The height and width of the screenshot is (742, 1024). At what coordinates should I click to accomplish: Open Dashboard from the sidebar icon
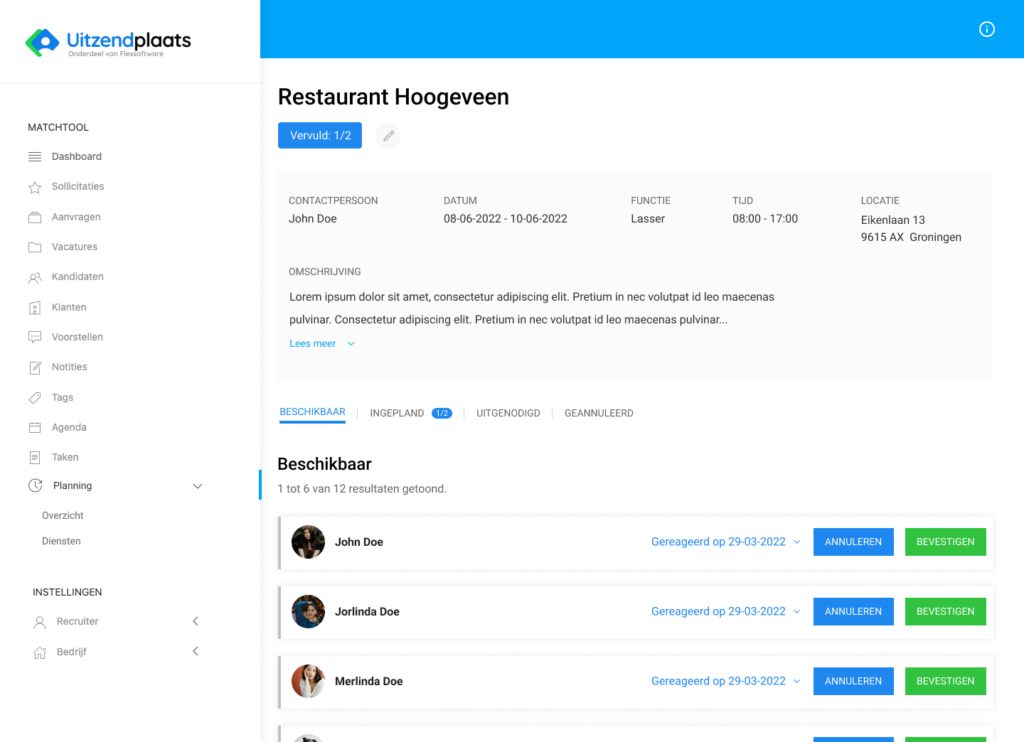[35, 157]
